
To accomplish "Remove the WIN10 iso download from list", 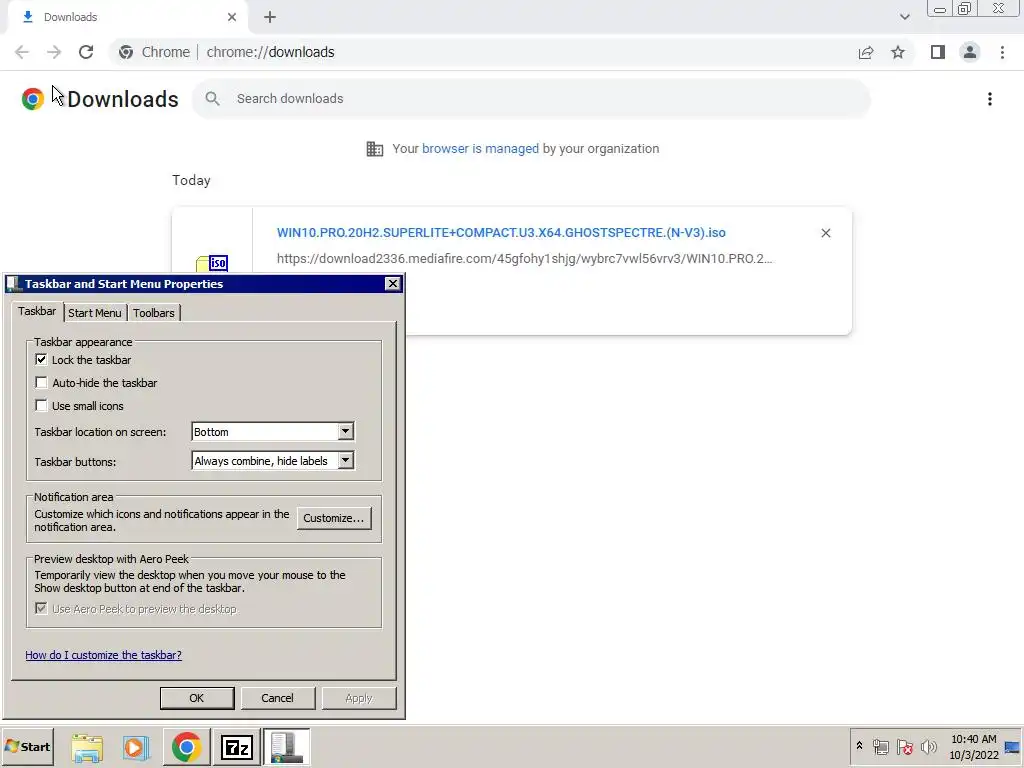I will (x=825, y=233).
